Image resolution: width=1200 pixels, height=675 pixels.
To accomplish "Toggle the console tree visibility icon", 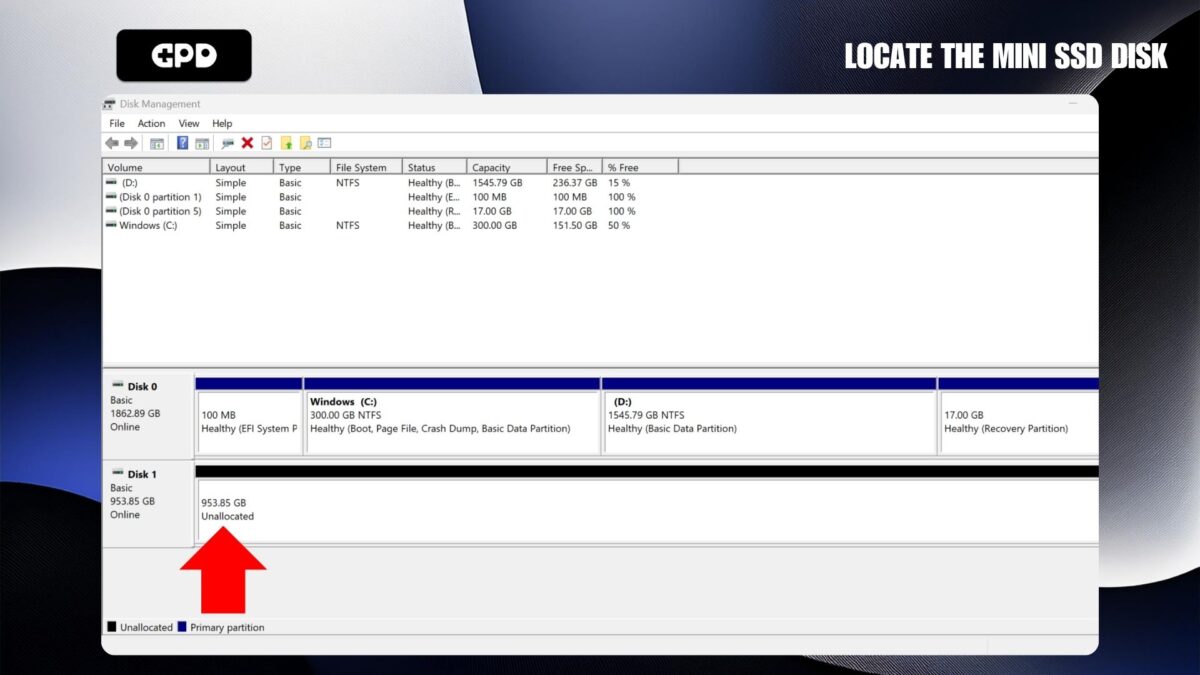I will (156, 142).
